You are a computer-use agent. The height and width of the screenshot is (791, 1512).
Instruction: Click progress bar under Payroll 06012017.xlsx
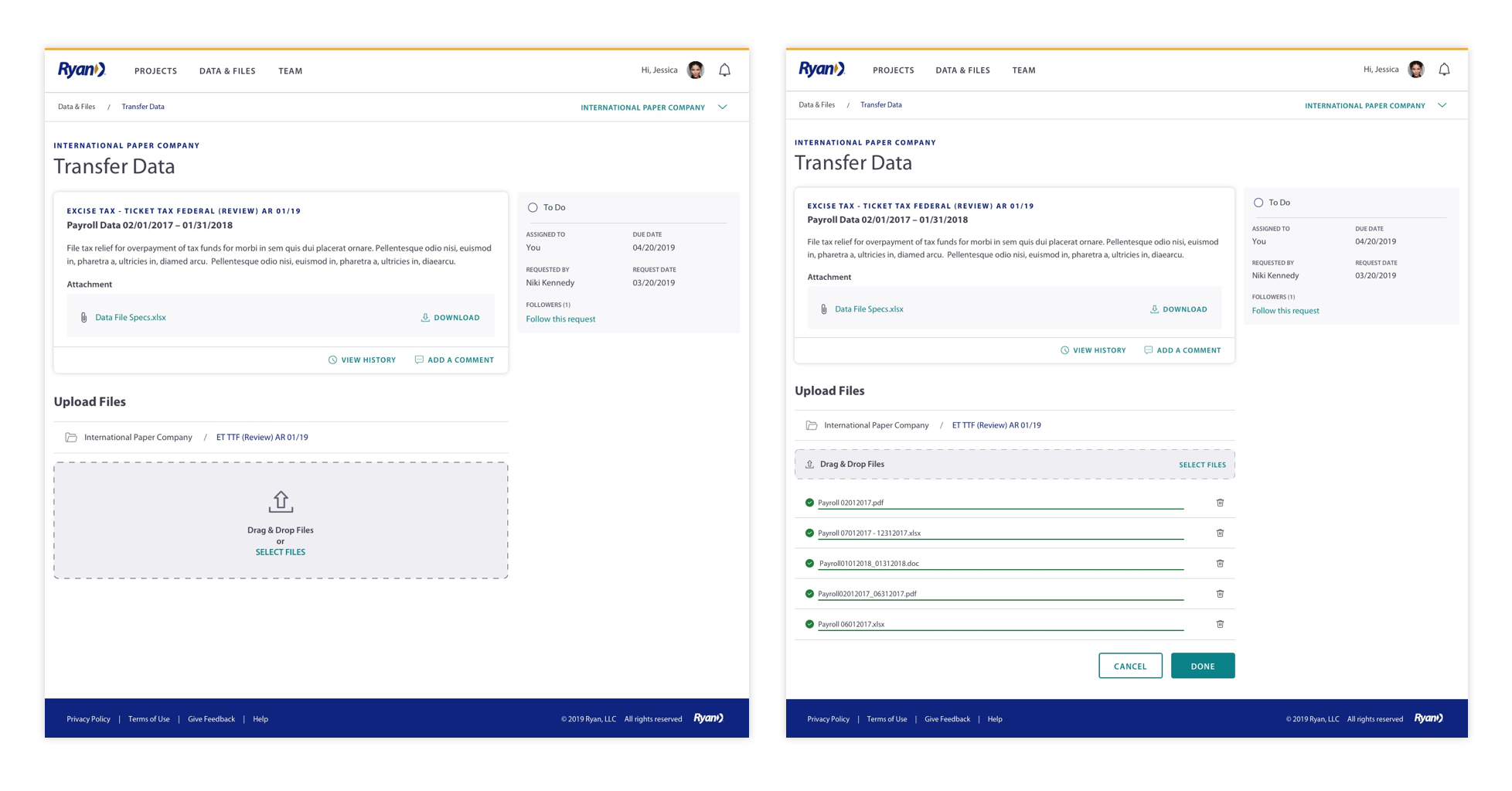[x=1000, y=630]
